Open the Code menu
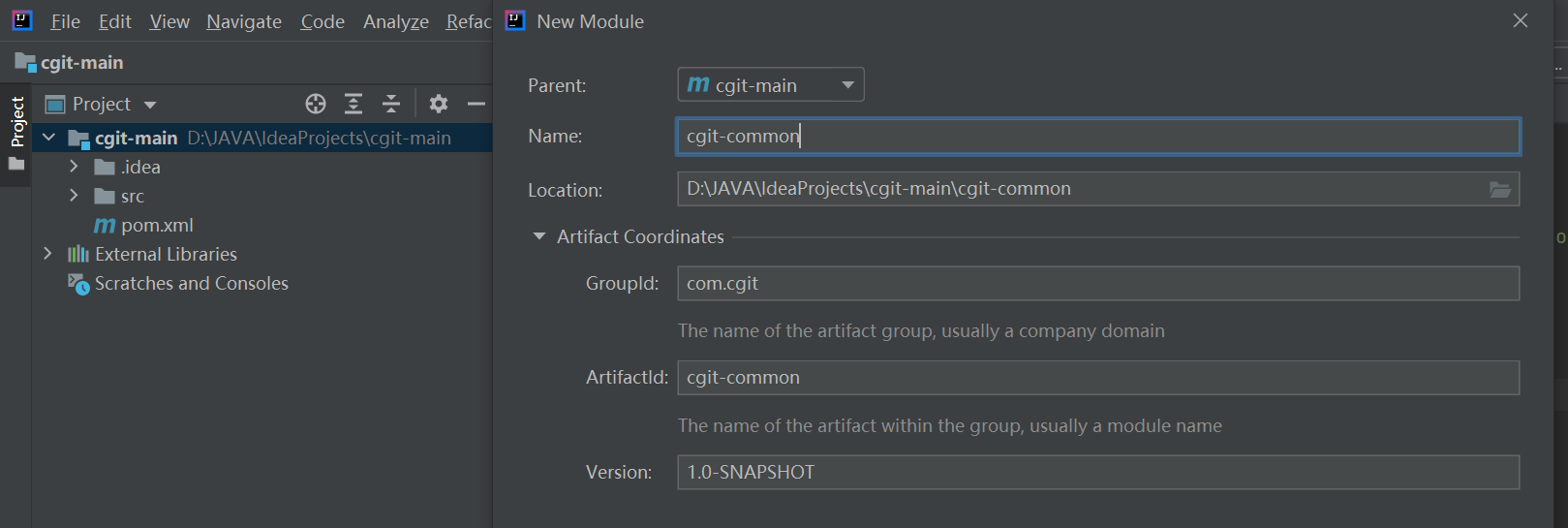 pos(323,21)
